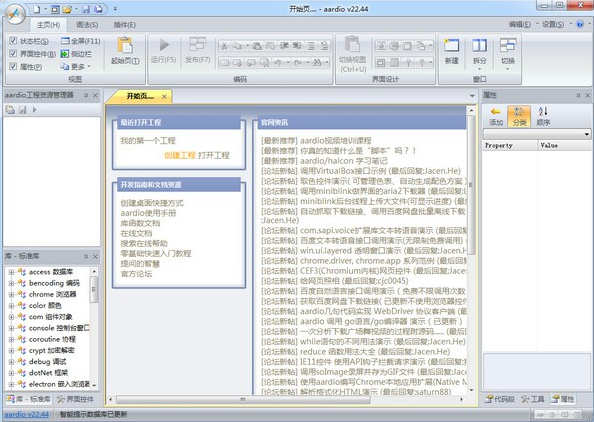Click the 全屏(F11) fullscreen icon
Screen dimensions: 594x422
(65, 41)
